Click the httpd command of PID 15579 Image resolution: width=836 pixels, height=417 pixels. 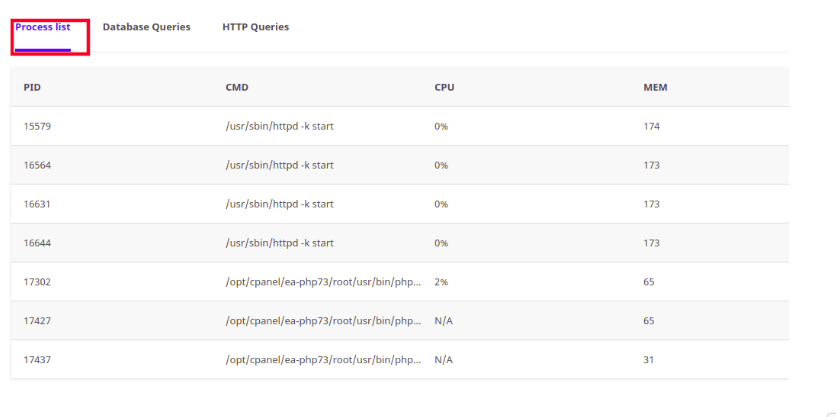coord(279,126)
